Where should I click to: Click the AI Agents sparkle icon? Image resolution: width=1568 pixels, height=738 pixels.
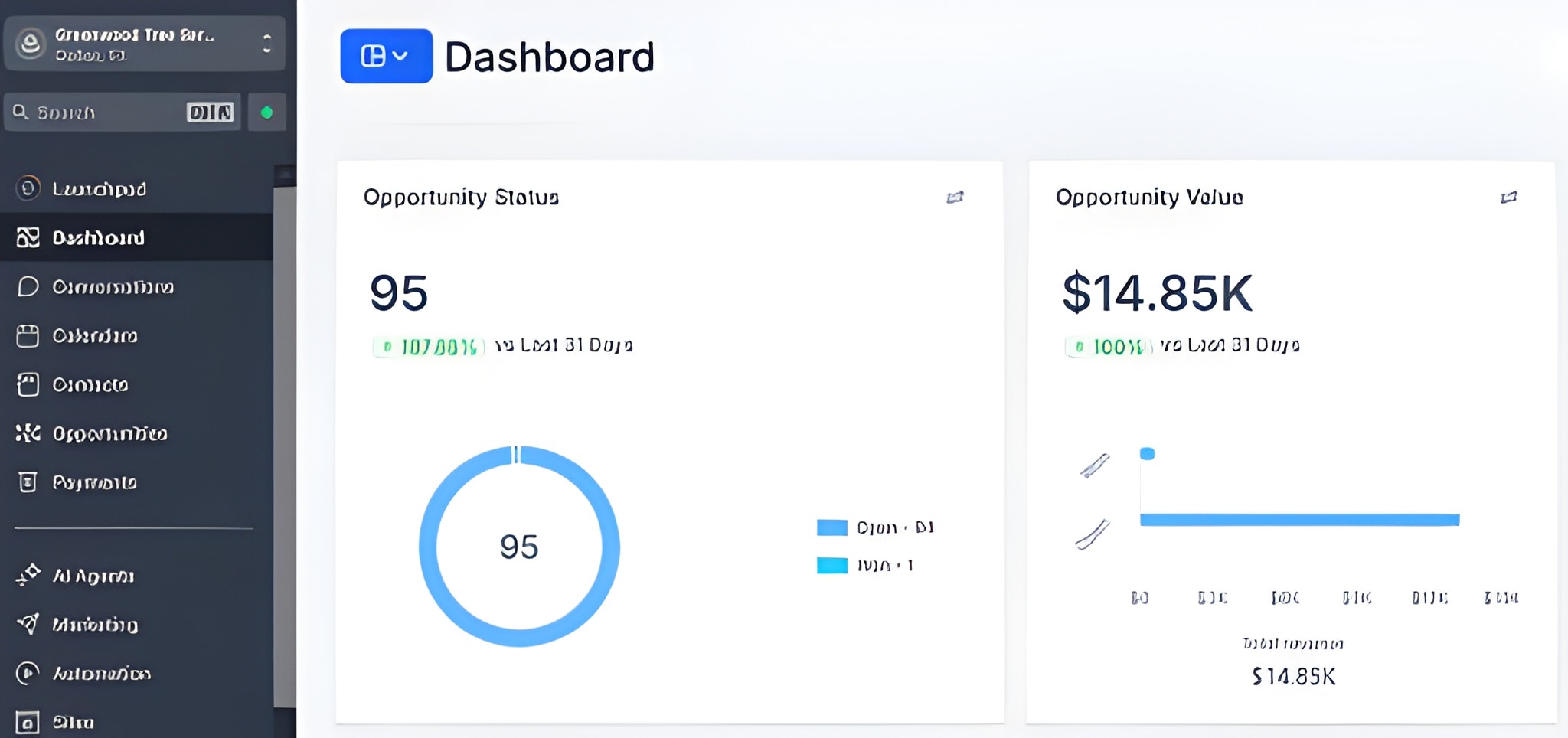click(x=28, y=575)
